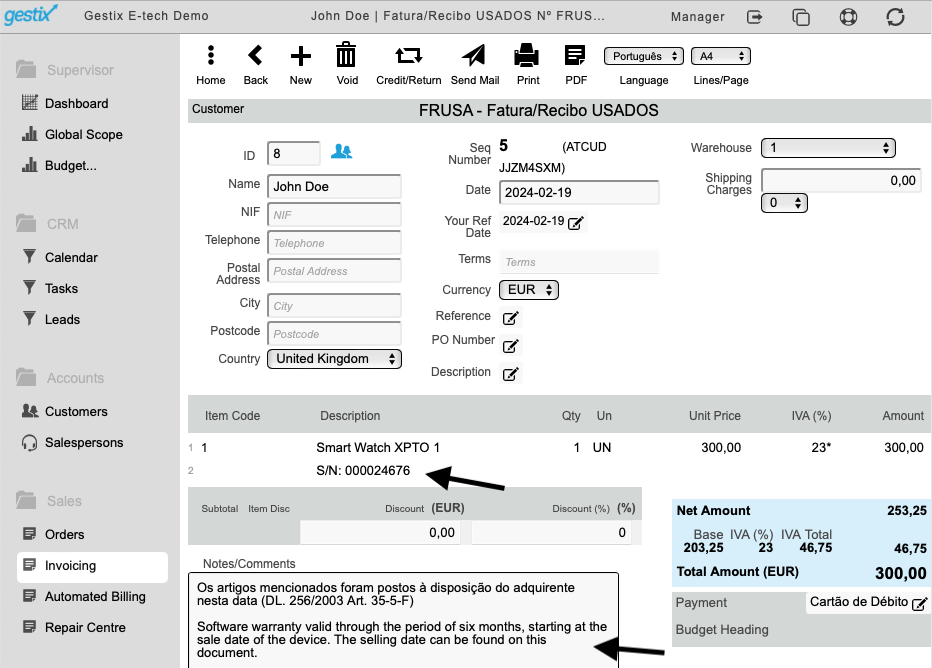Export the document as PDF
Screen dimensions: 932x668
(x=575, y=56)
